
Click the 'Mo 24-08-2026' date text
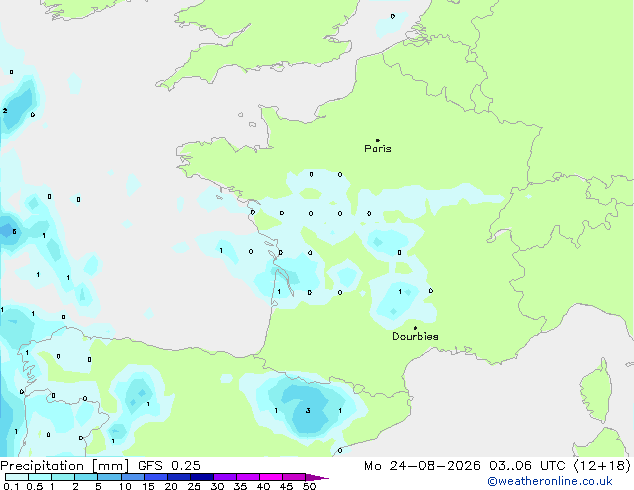pos(423,466)
